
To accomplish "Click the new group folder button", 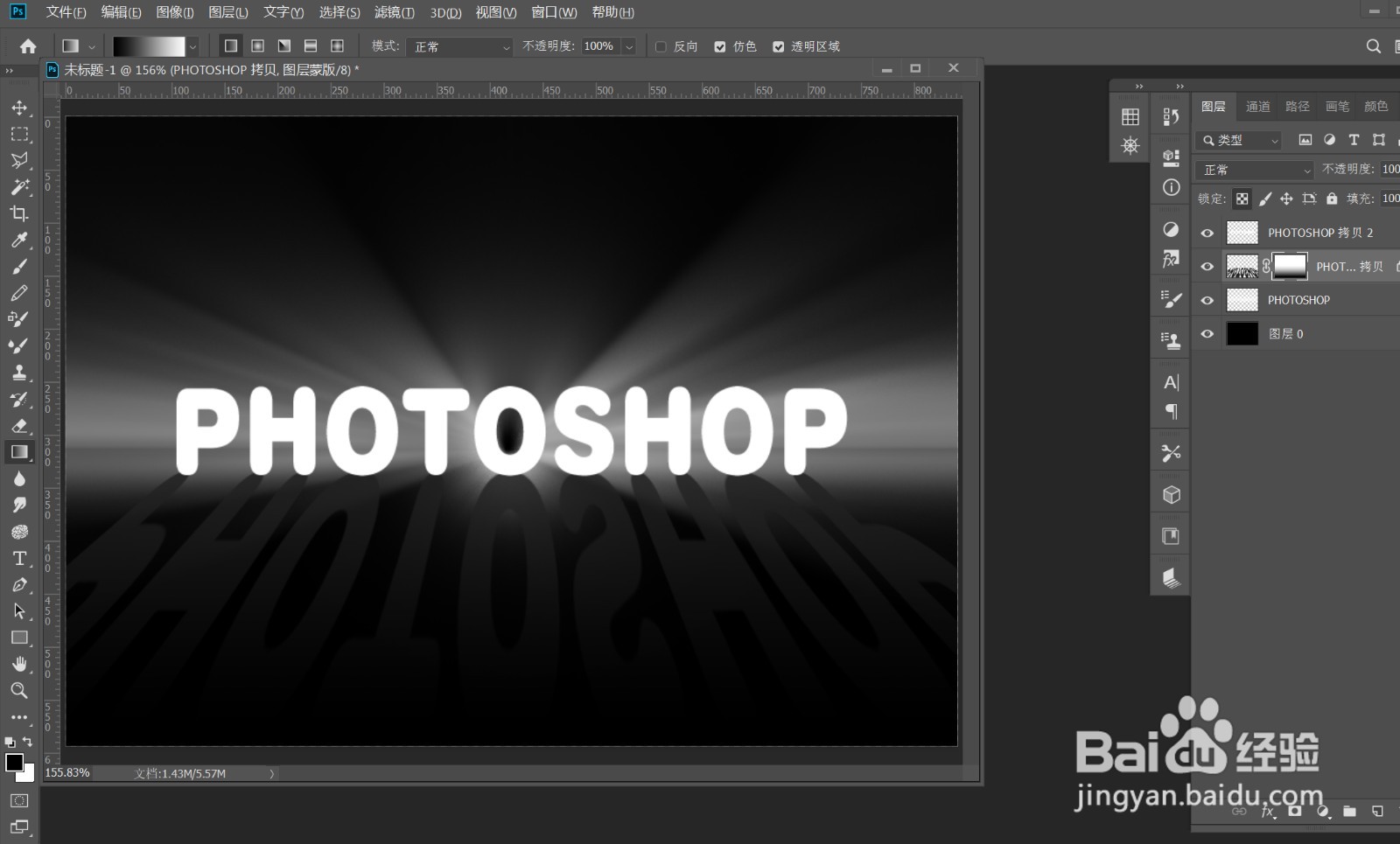I will coord(1349,812).
